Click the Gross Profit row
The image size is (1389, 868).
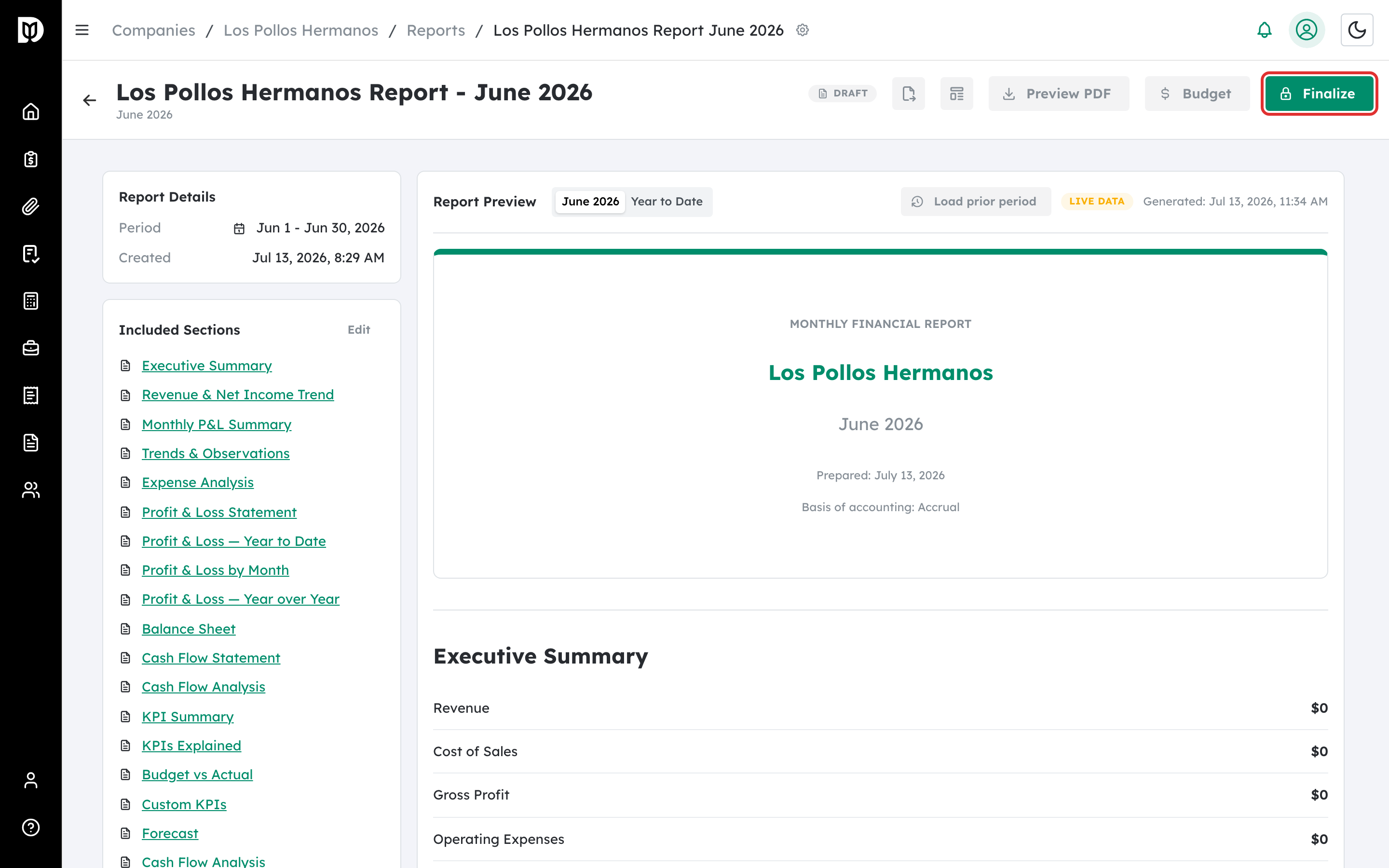coord(880,795)
